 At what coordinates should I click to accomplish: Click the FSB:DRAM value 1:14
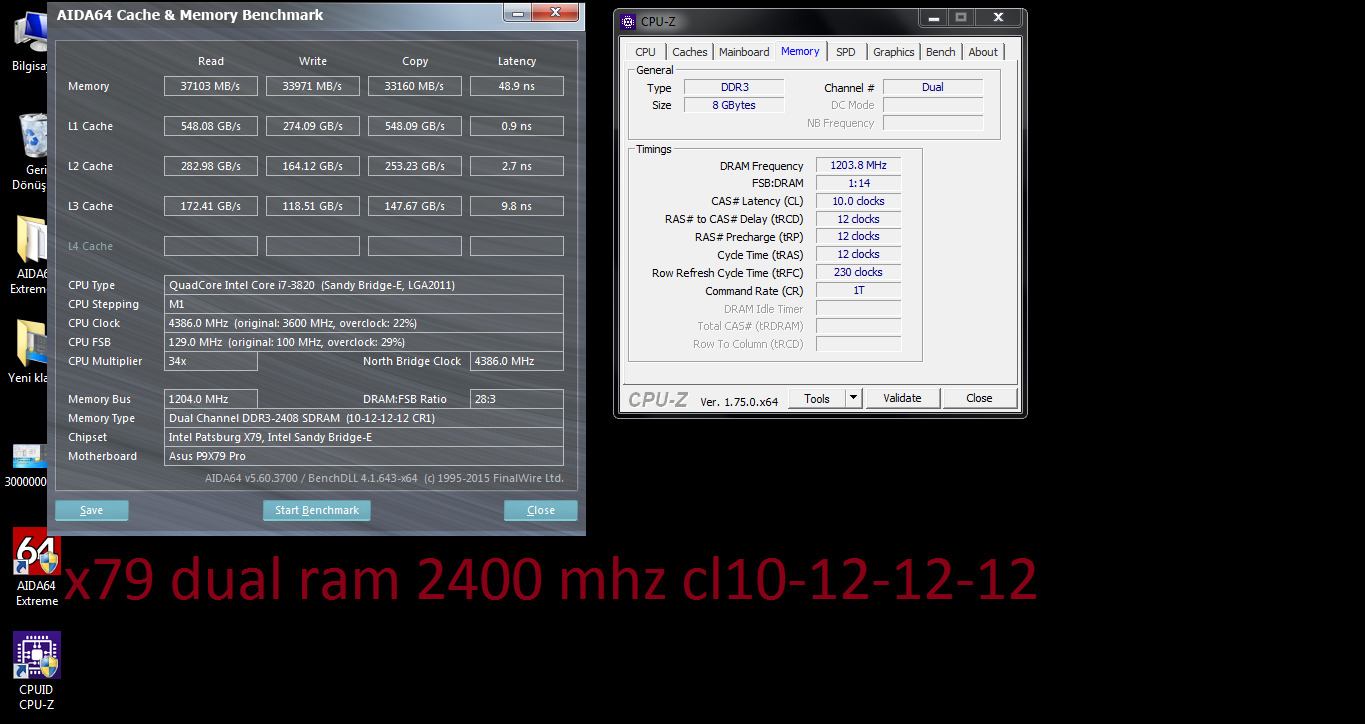click(858, 183)
